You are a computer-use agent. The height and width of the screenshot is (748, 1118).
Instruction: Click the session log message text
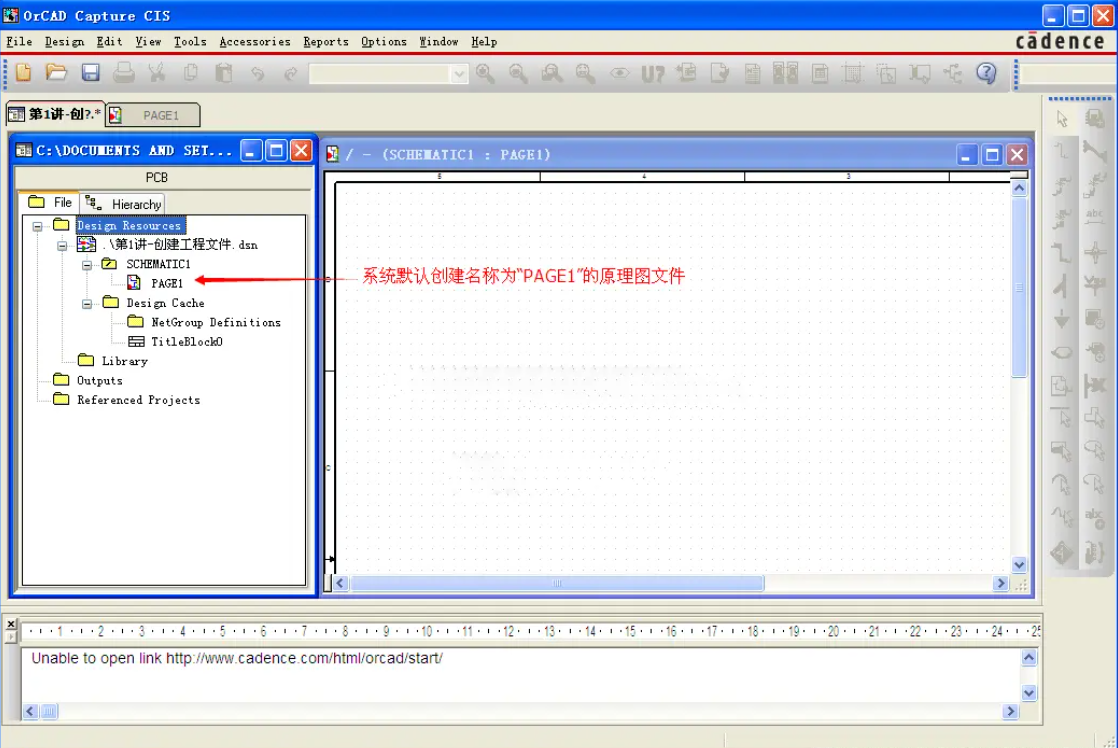pyautogui.click(x=237, y=658)
